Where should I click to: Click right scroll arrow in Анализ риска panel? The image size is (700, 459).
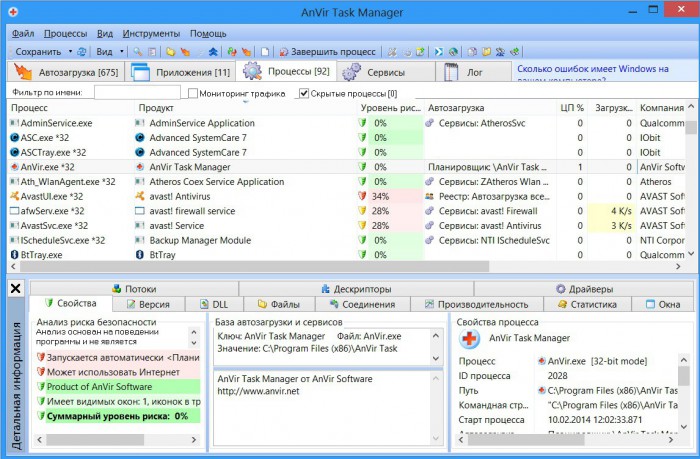[x=194, y=440]
